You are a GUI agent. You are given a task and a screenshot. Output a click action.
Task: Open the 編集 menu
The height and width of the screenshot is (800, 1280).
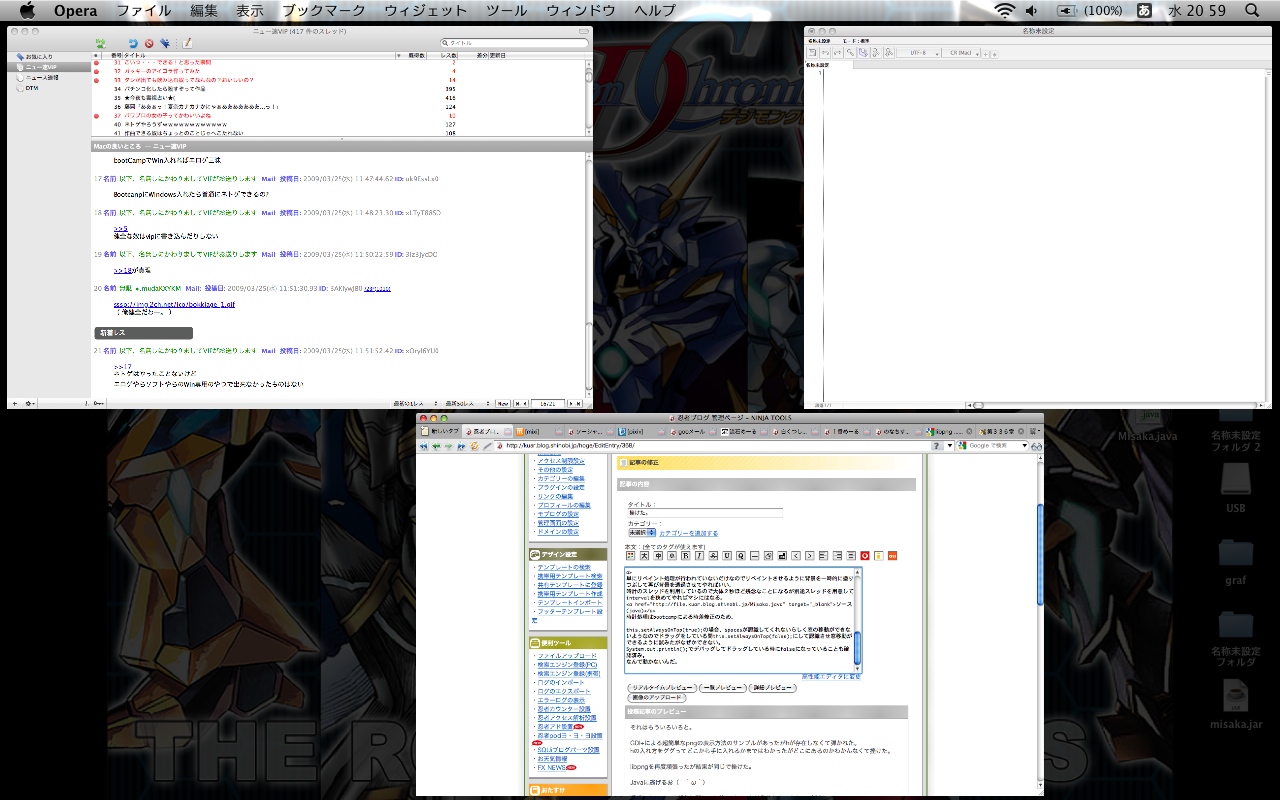click(x=204, y=11)
